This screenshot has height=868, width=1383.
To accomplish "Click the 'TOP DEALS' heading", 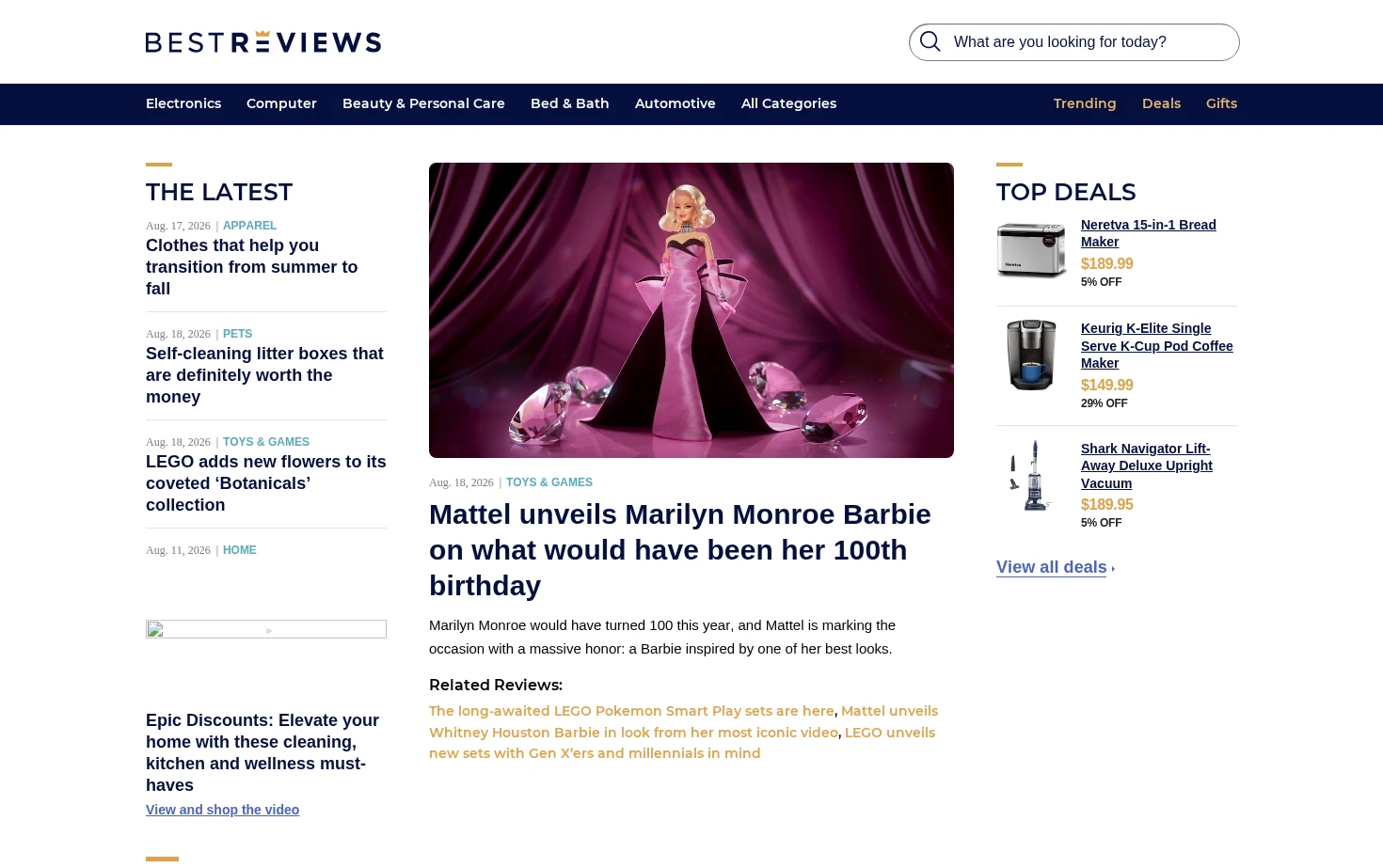I will click(1066, 192).
